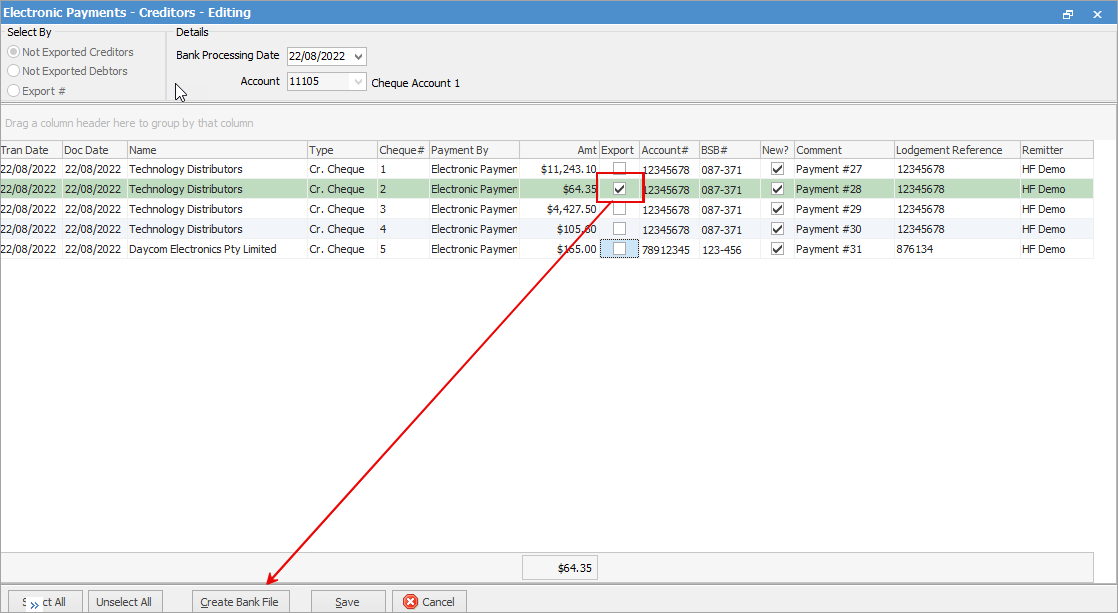Open the Bank Processing Date dropdown
This screenshot has width=1118, height=613.
coord(359,56)
